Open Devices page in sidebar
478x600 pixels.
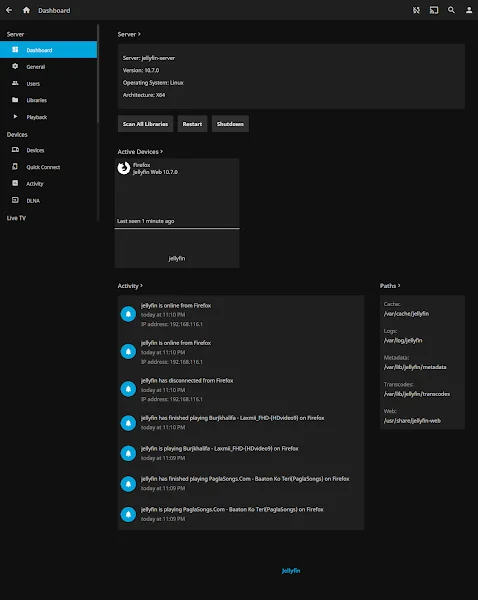[x=48, y=150]
